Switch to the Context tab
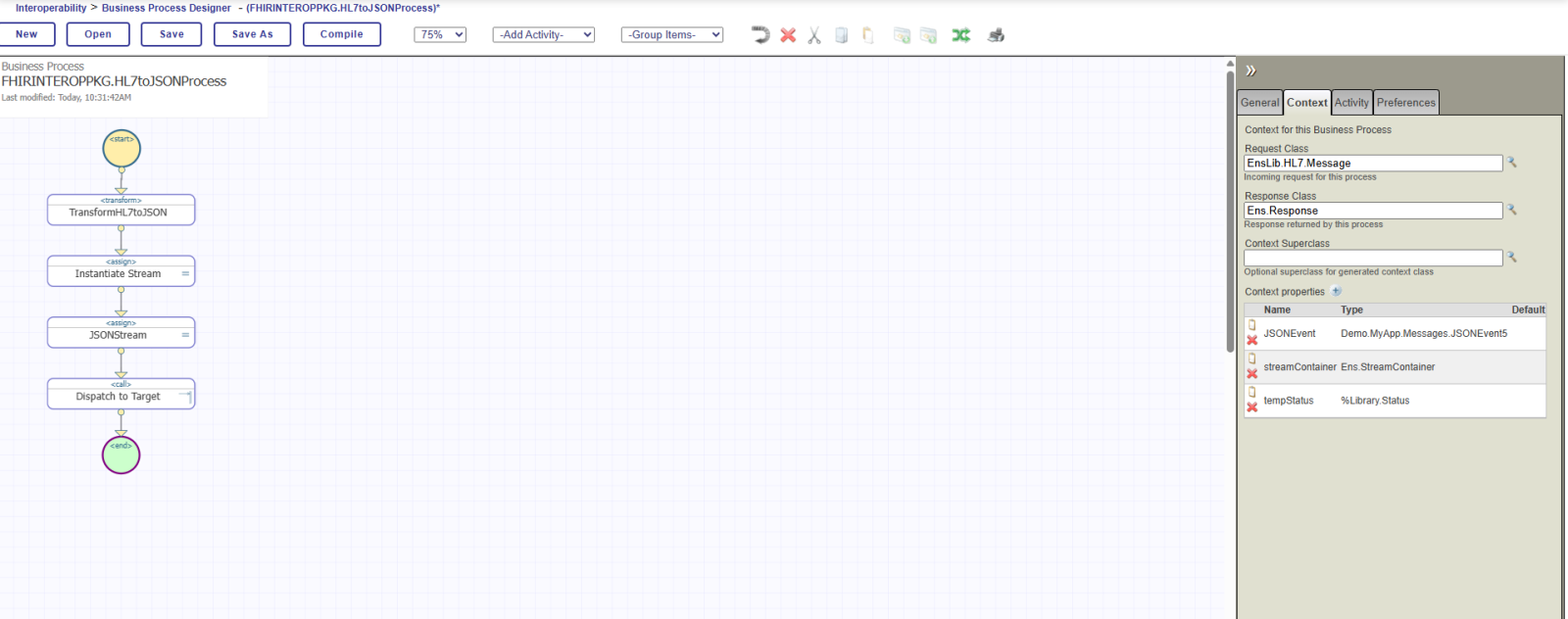Viewport: 1568px width, 619px height. pyautogui.click(x=1307, y=103)
